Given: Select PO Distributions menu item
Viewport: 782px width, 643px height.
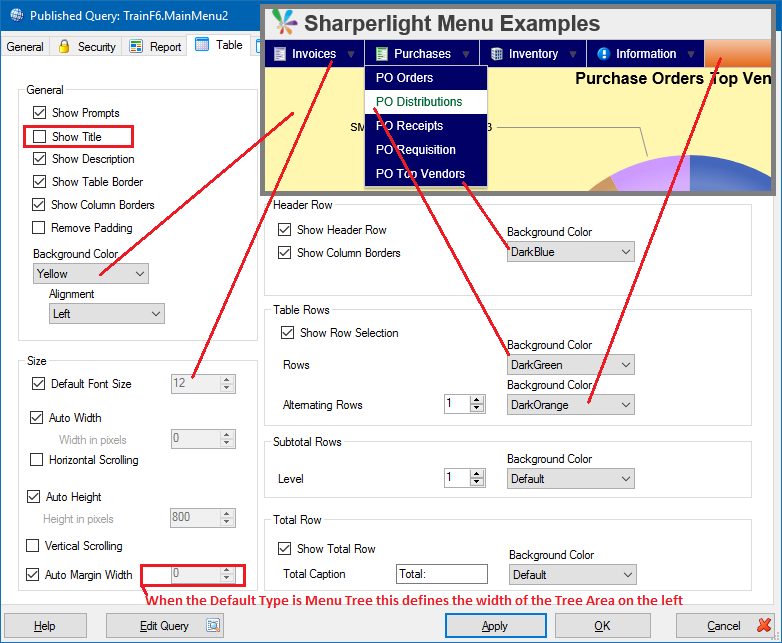Looking at the screenshot, I should click(426, 102).
